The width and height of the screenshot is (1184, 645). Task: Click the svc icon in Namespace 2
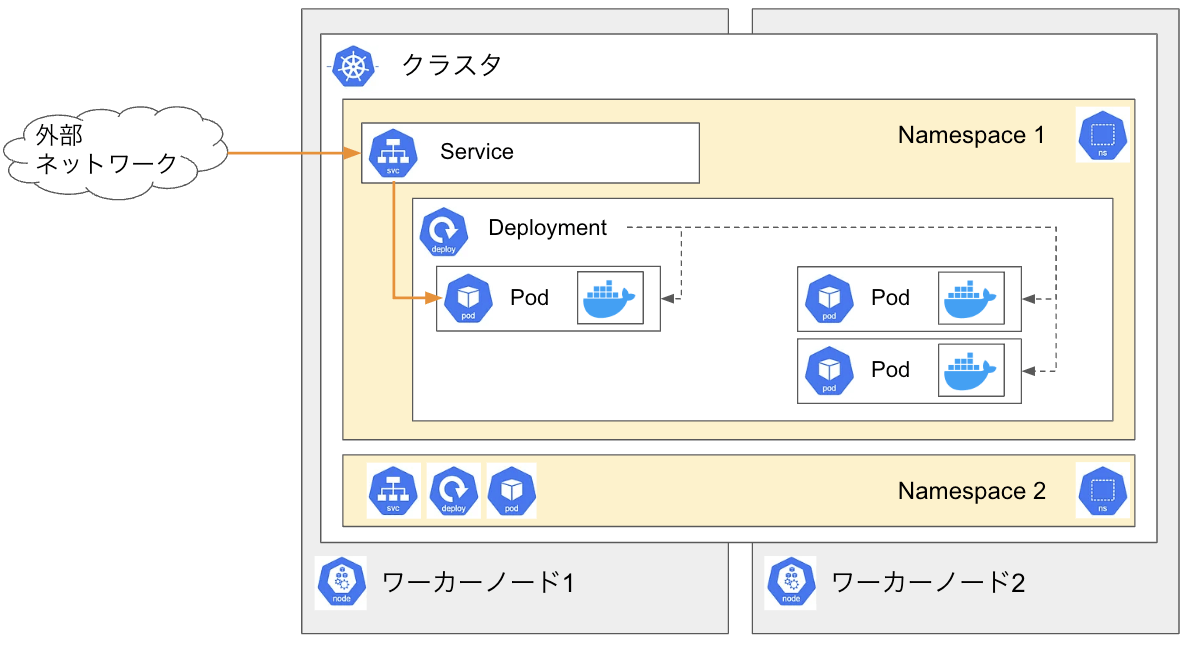click(x=393, y=491)
